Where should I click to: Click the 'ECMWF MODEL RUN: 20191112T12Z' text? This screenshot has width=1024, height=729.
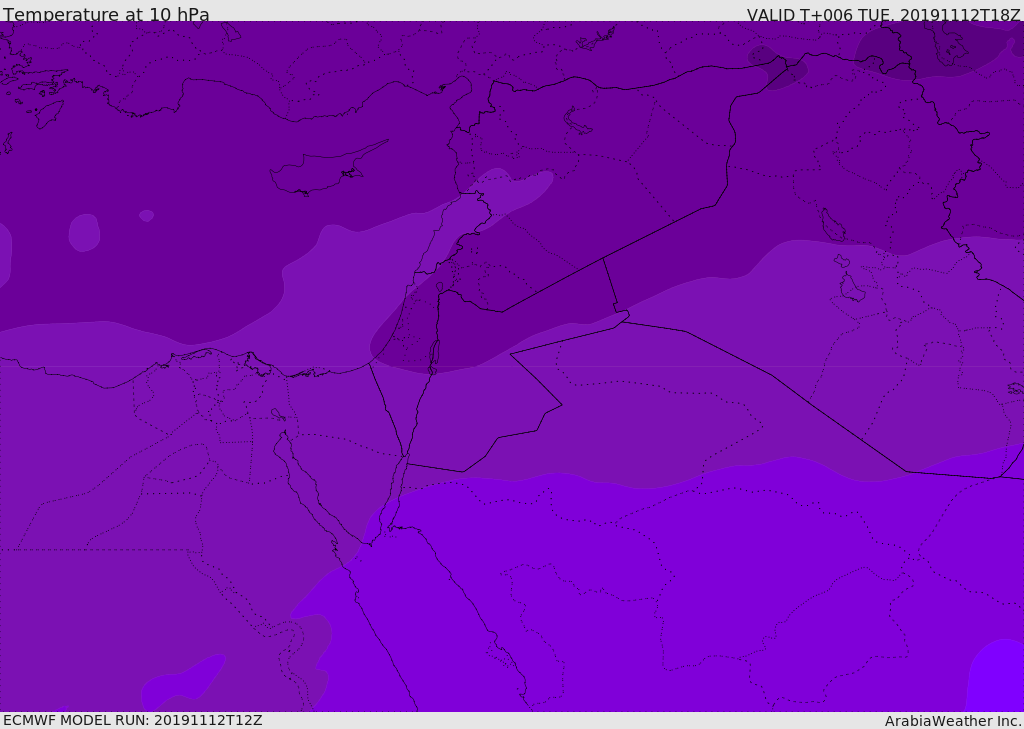click(x=133, y=720)
